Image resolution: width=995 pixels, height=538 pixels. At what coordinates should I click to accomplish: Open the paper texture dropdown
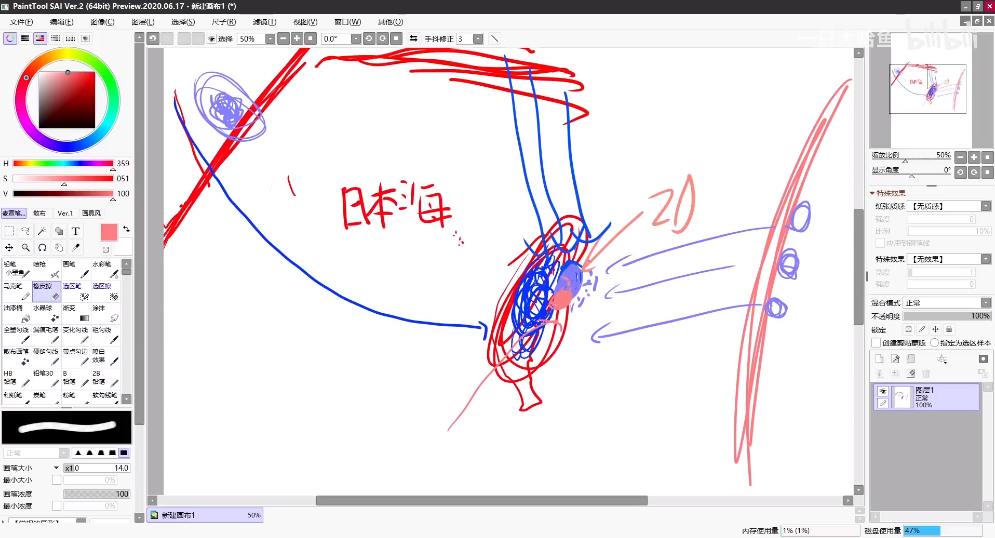(x=985, y=206)
